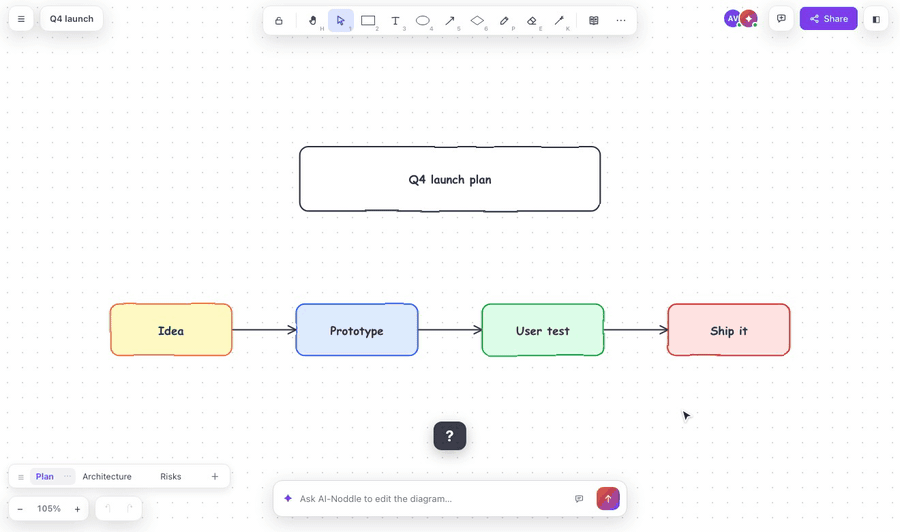Zoom out with the minus button
Viewport: 900px width, 532px height.
point(20,509)
